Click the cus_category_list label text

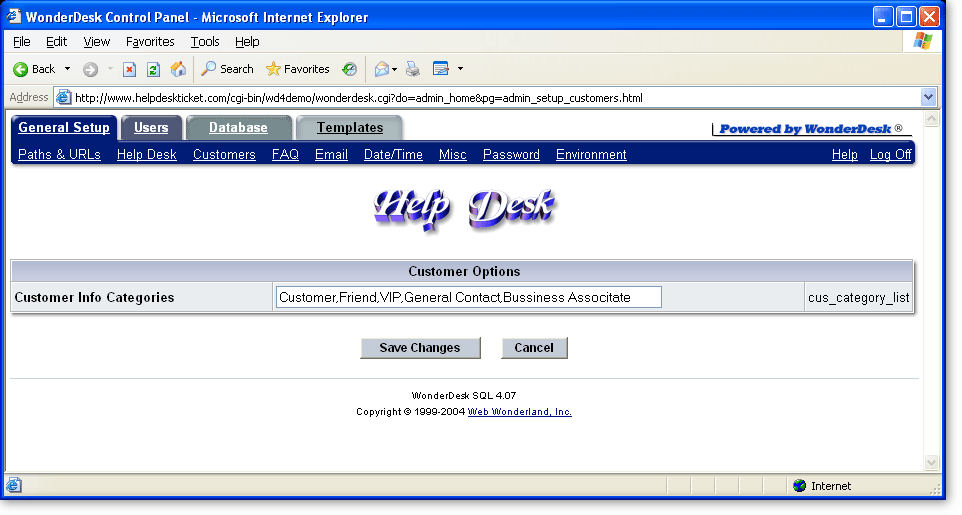tap(858, 298)
